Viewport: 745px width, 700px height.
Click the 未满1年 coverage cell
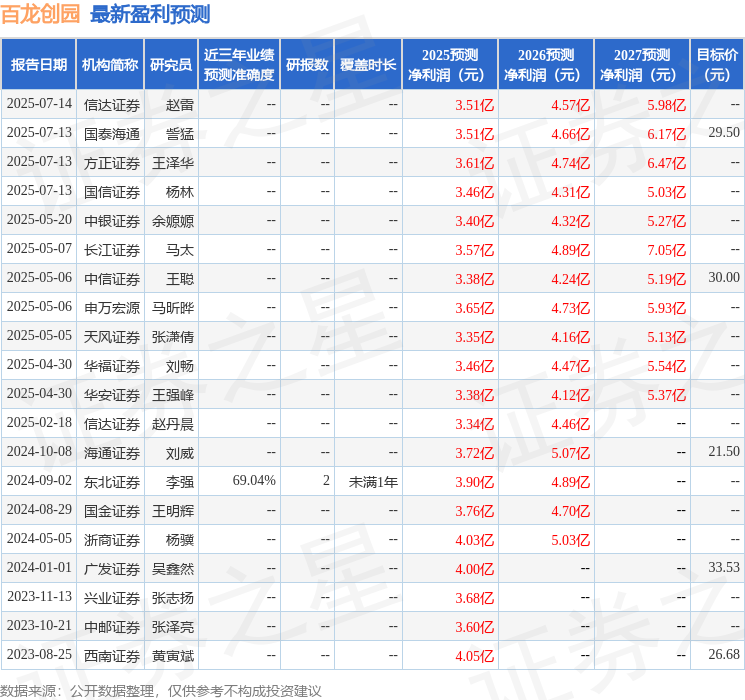coord(373,482)
